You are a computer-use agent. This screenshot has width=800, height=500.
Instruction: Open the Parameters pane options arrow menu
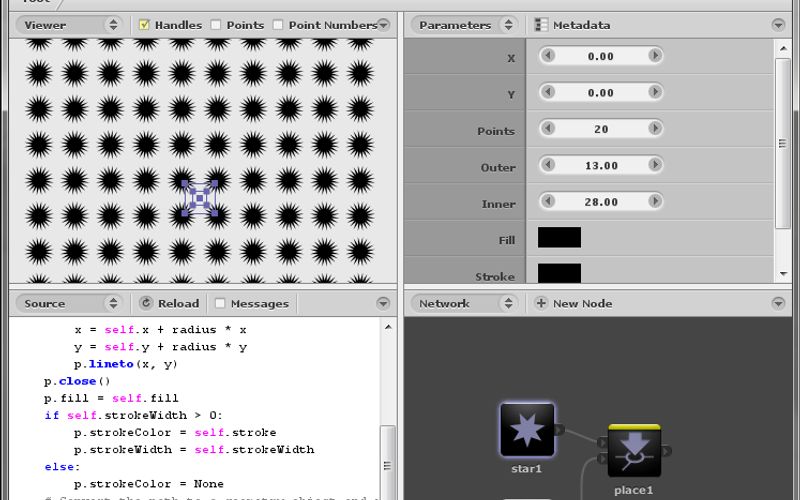(778, 24)
